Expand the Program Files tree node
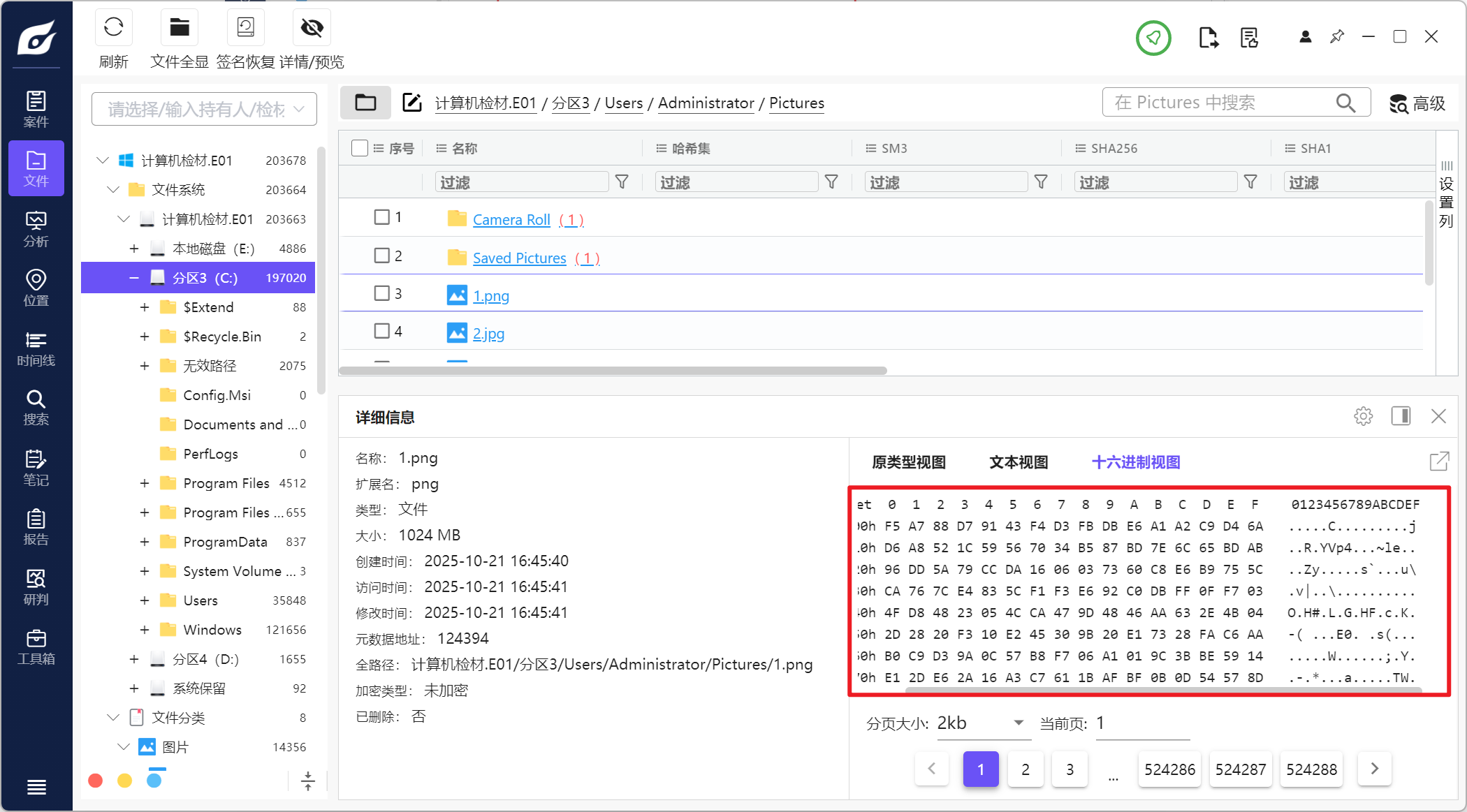This screenshot has height=812, width=1467. coord(145,483)
